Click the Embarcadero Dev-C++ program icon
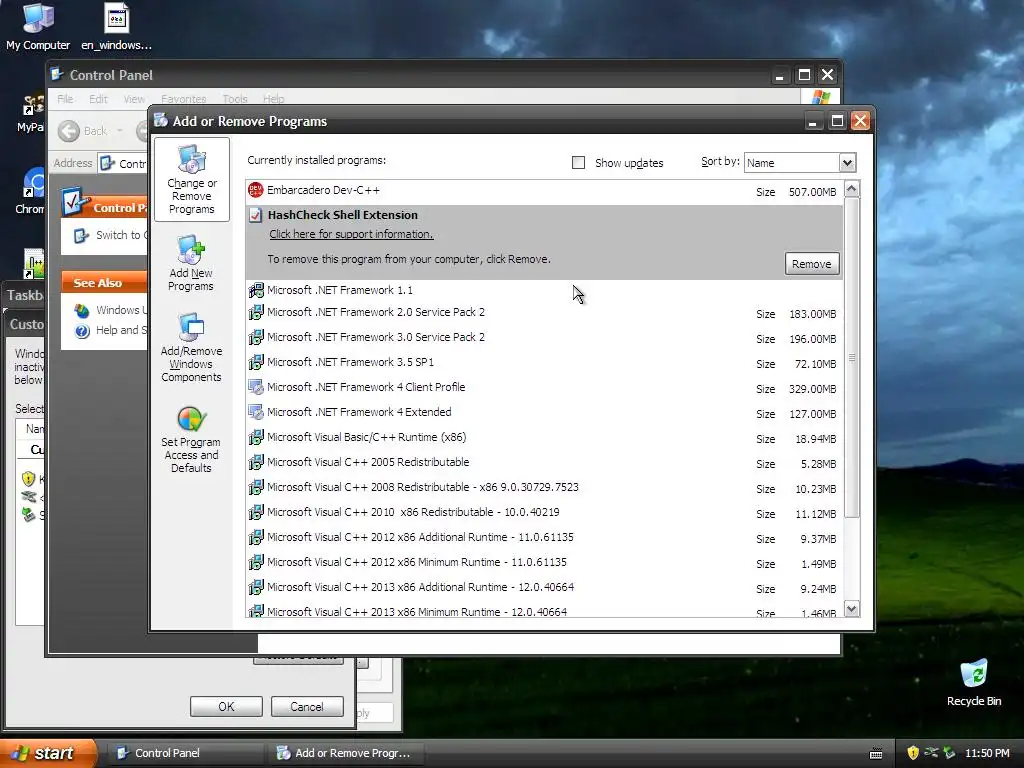The image size is (1024, 768). tap(255, 190)
